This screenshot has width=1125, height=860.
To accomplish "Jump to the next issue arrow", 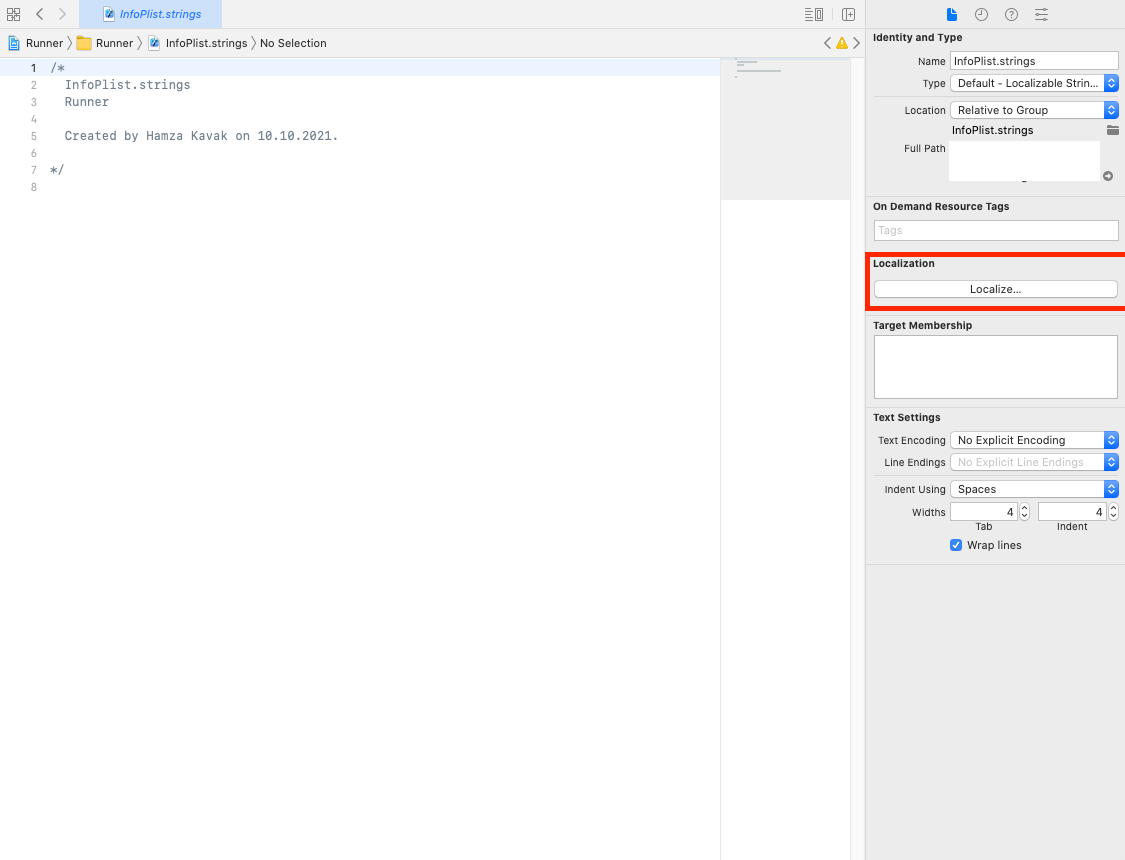I will pos(856,43).
